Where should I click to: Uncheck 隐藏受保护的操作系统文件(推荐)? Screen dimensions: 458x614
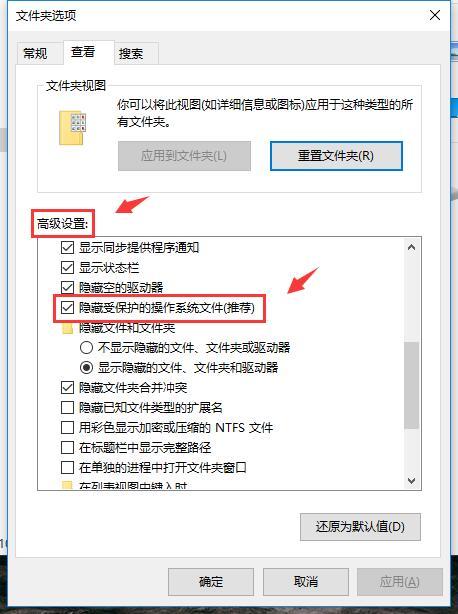pyautogui.click(x=67, y=307)
